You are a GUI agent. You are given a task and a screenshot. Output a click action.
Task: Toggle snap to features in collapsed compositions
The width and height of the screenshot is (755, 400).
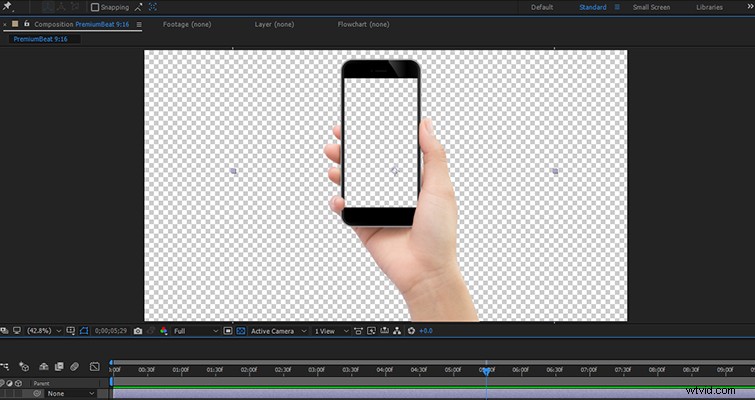(153, 7)
